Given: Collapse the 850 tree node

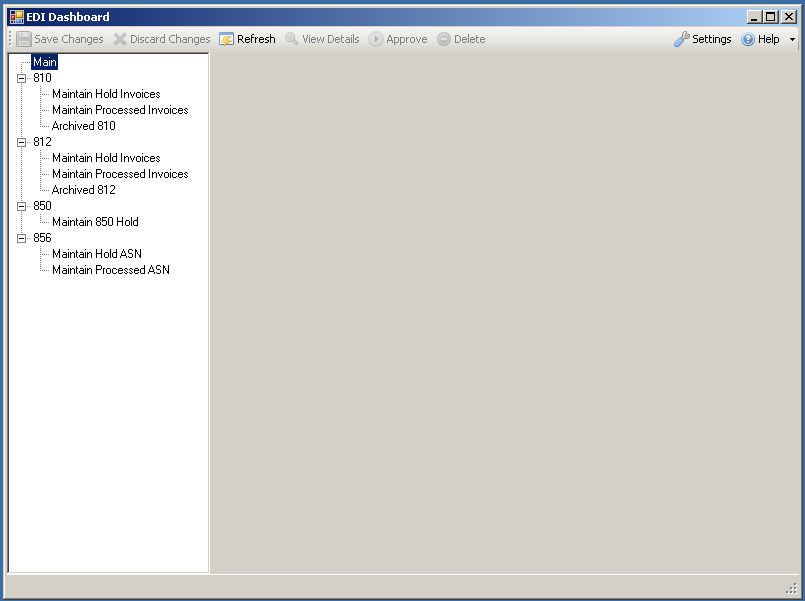Looking at the screenshot, I should (22, 206).
